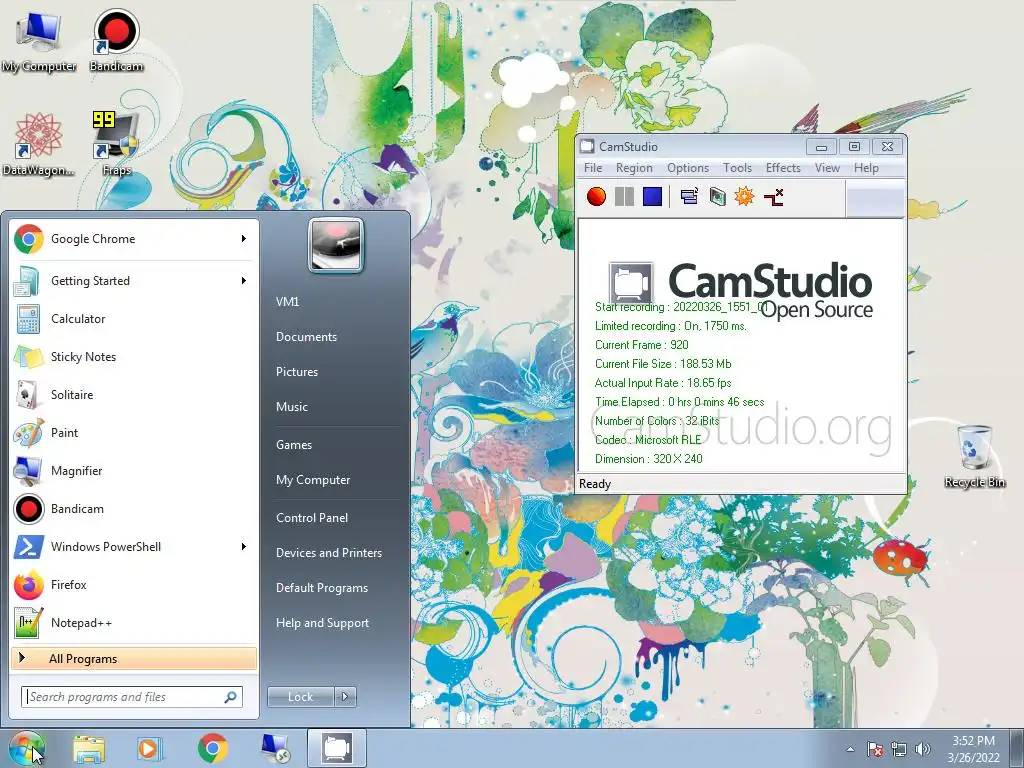
Task: Open Games from Start menu
Action: click(x=294, y=445)
